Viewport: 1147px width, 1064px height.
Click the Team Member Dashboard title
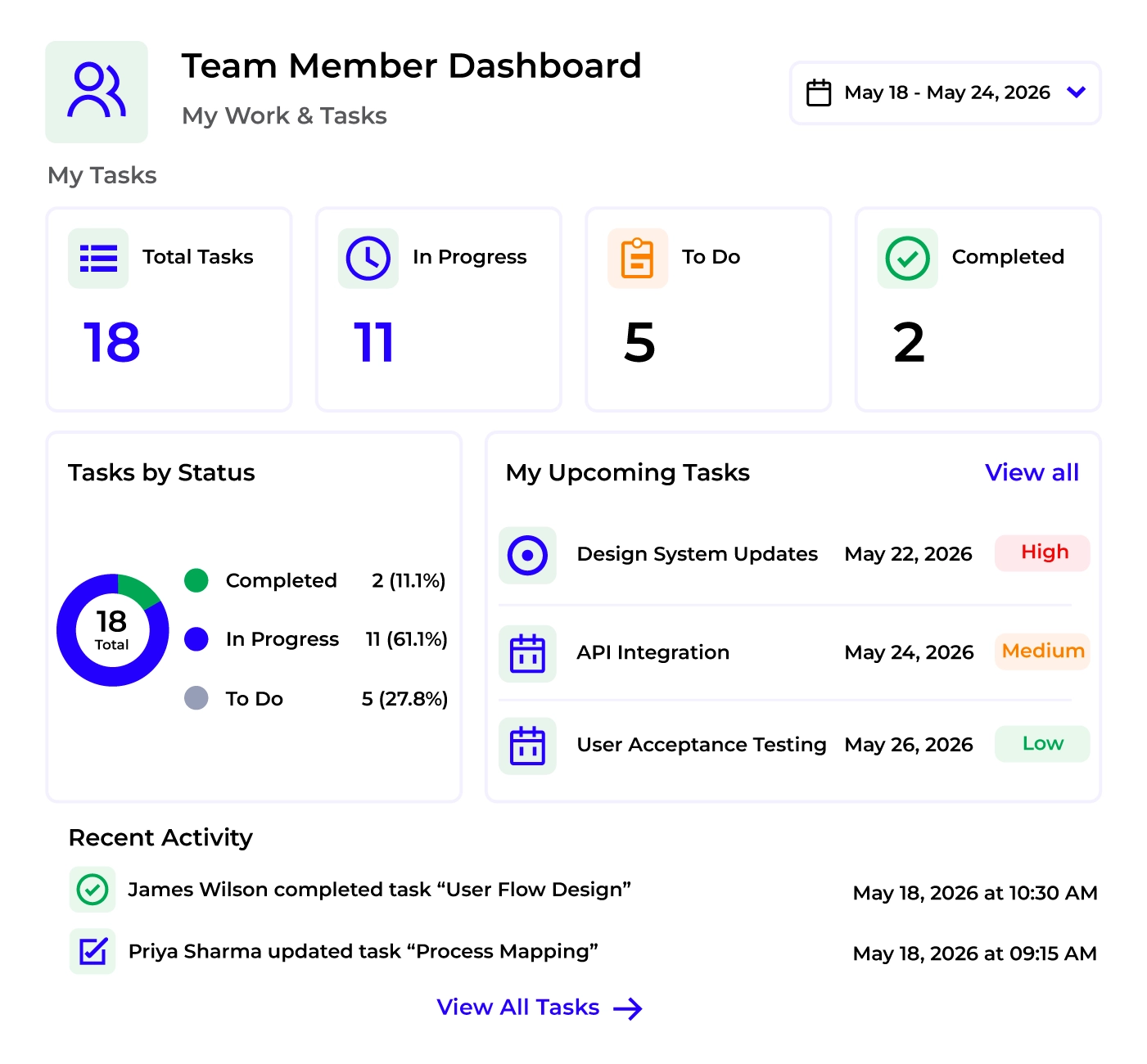pos(411,66)
